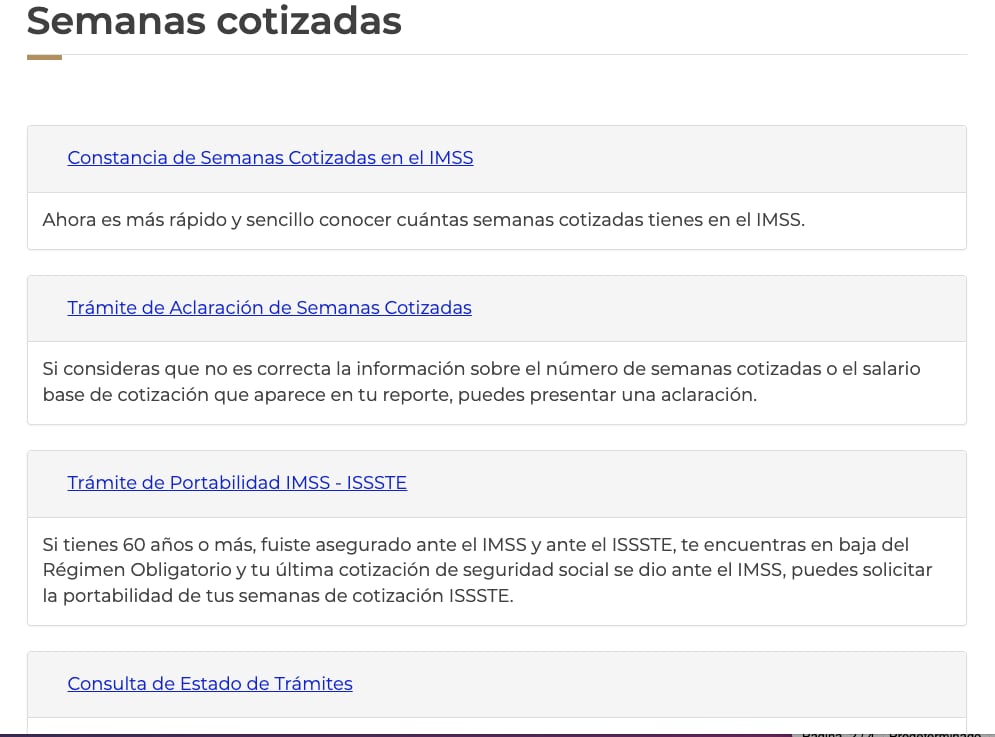Screen dimensions: 995x737
Task: Open the "Trámite de Aclaración de Semanas Cotizadas" link
Action: click(x=269, y=308)
